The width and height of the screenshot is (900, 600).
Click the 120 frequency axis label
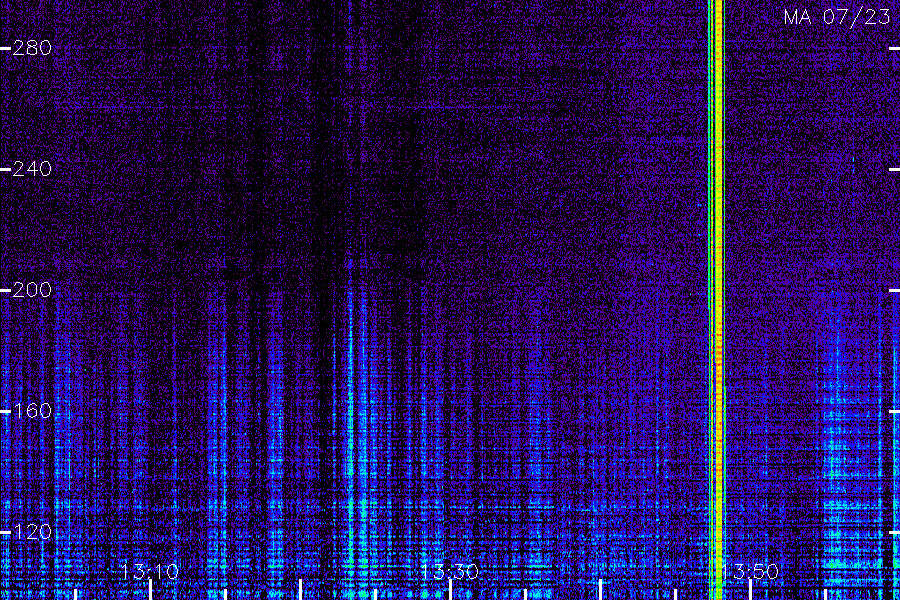[32, 532]
